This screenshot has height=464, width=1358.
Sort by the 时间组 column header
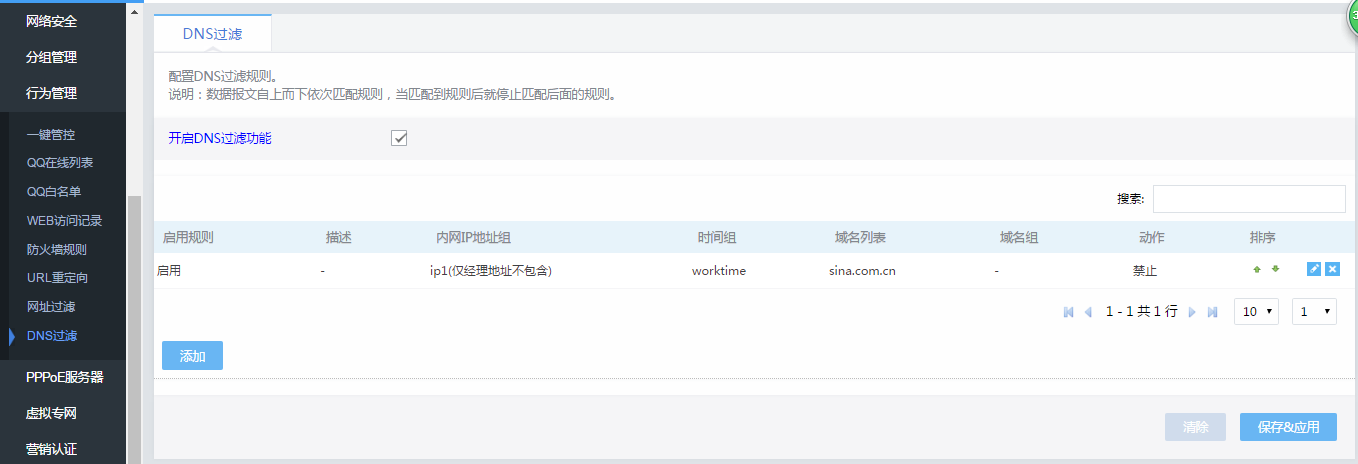[717, 238]
